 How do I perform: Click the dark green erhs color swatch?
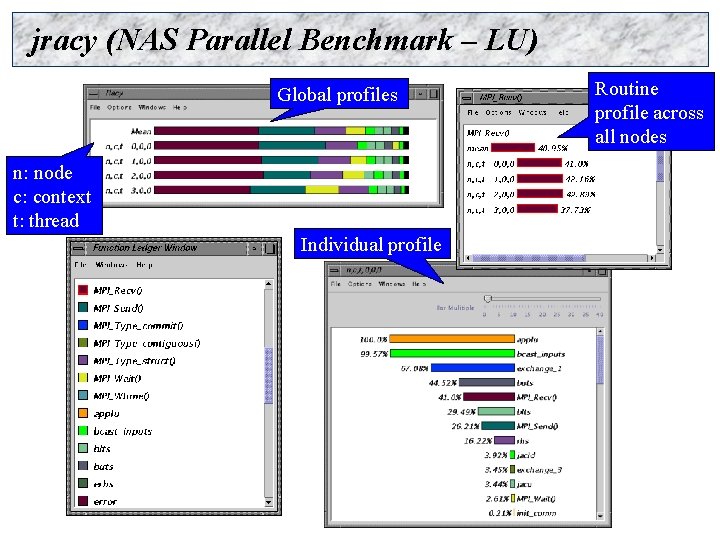[83, 483]
